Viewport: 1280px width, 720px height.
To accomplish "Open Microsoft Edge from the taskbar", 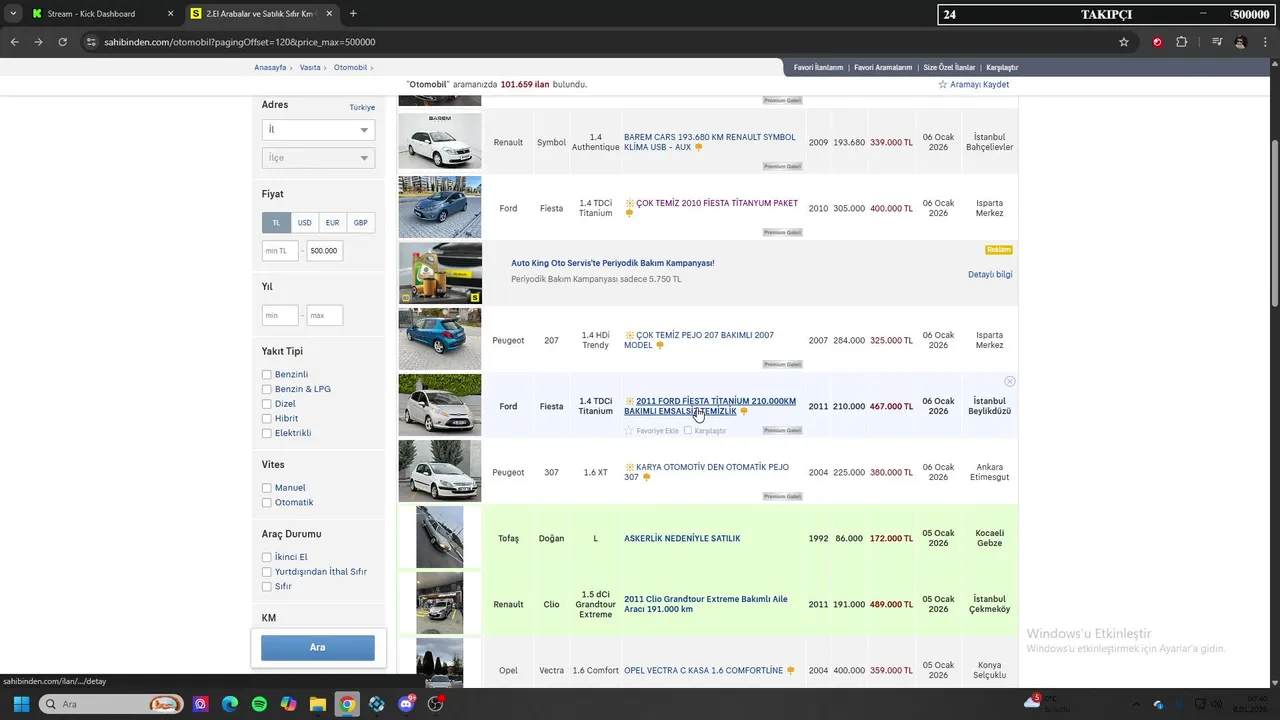I will pos(230,704).
